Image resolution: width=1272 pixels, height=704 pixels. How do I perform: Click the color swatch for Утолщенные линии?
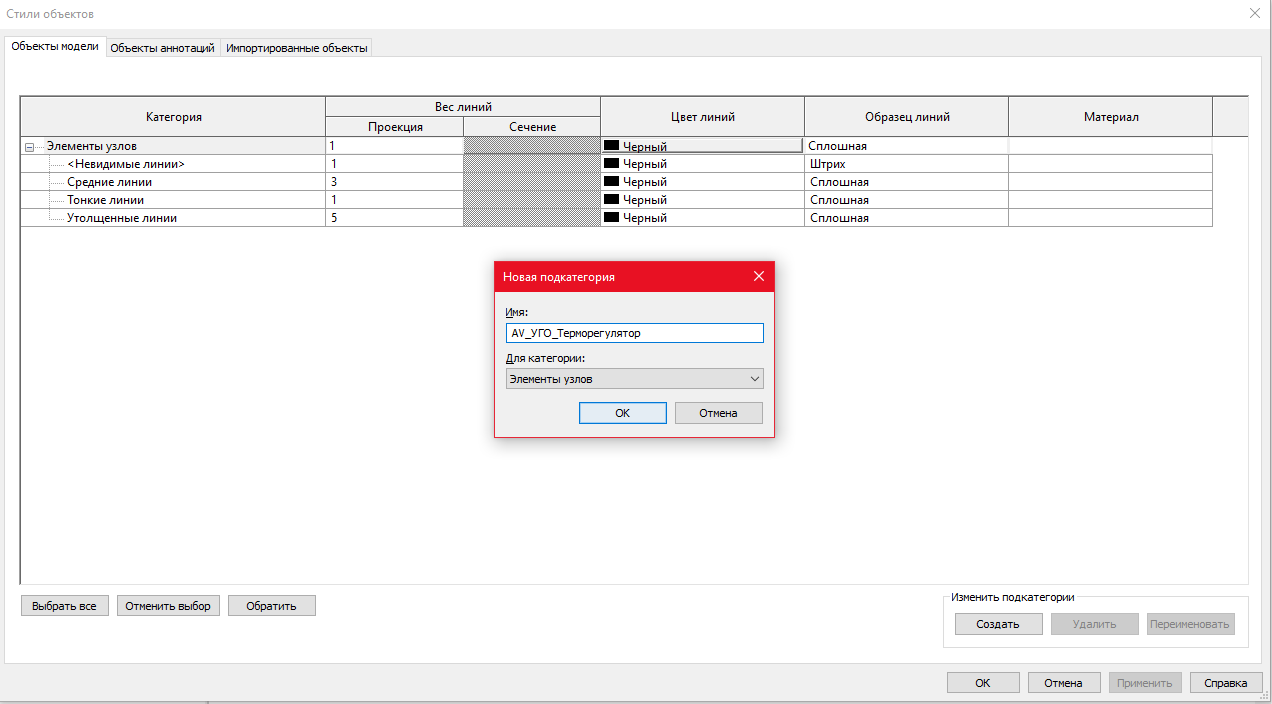click(x=611, y=218)
